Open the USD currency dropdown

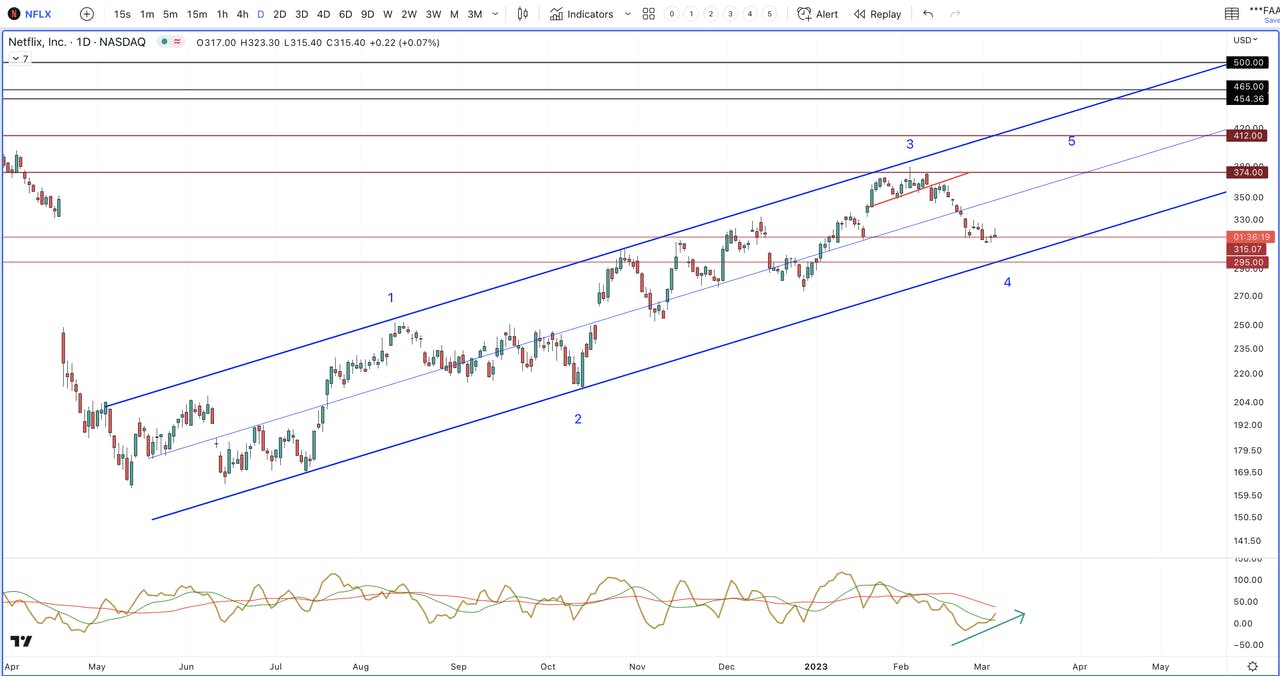(1244, 40)
